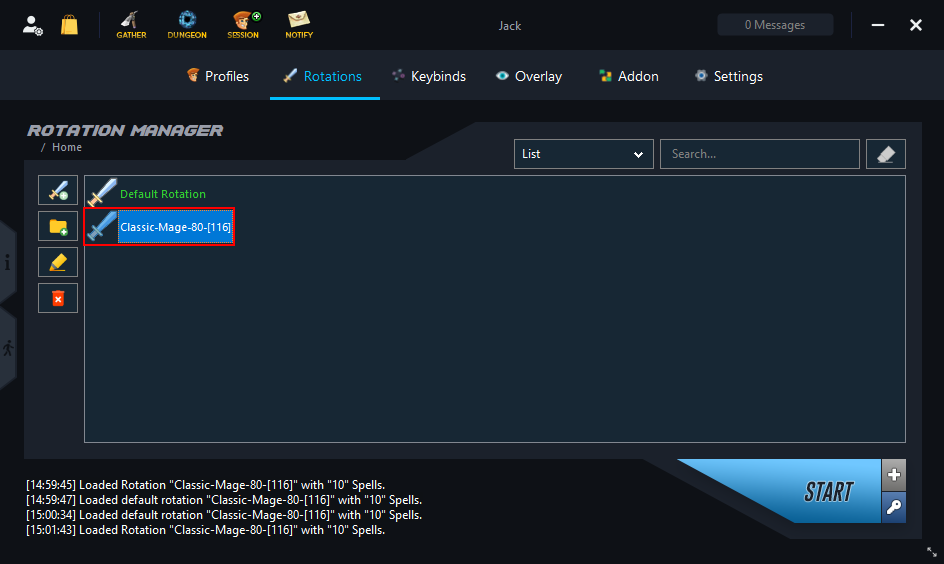Close the application window

pyautogui.click(x=916, y=25)
